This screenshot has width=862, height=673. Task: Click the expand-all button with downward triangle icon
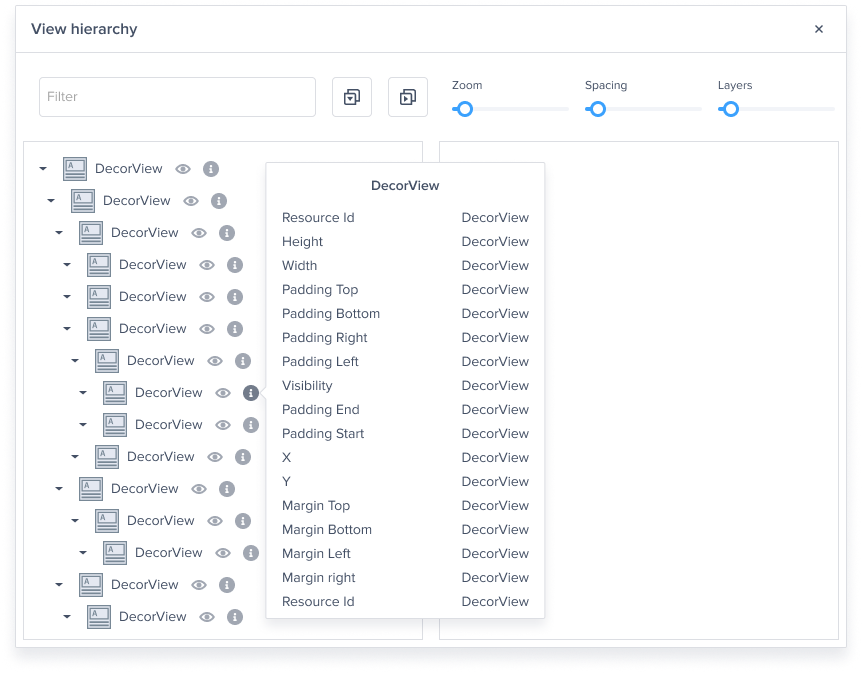click(352, 97)
